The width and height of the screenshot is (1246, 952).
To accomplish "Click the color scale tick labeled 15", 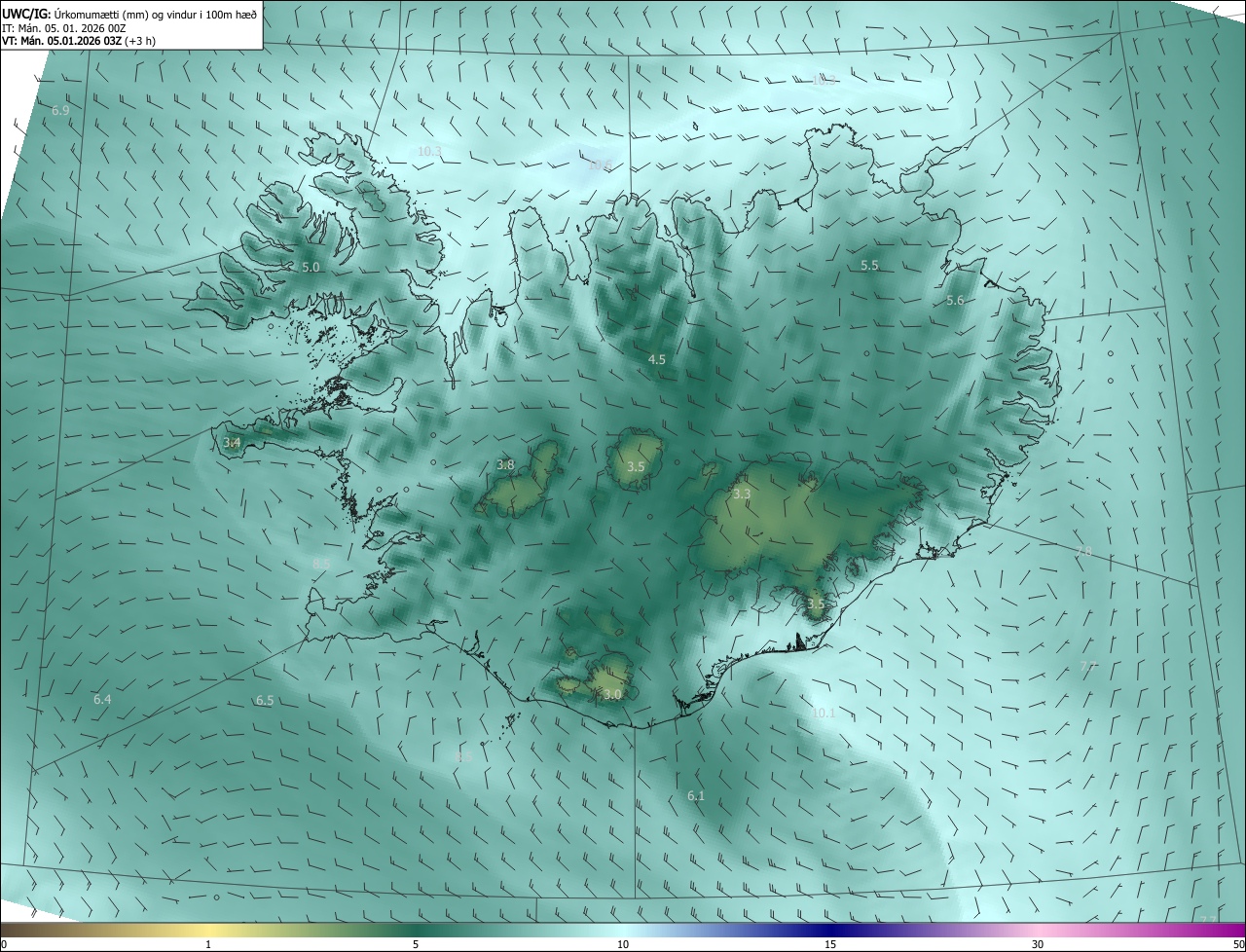I will 830,944.
